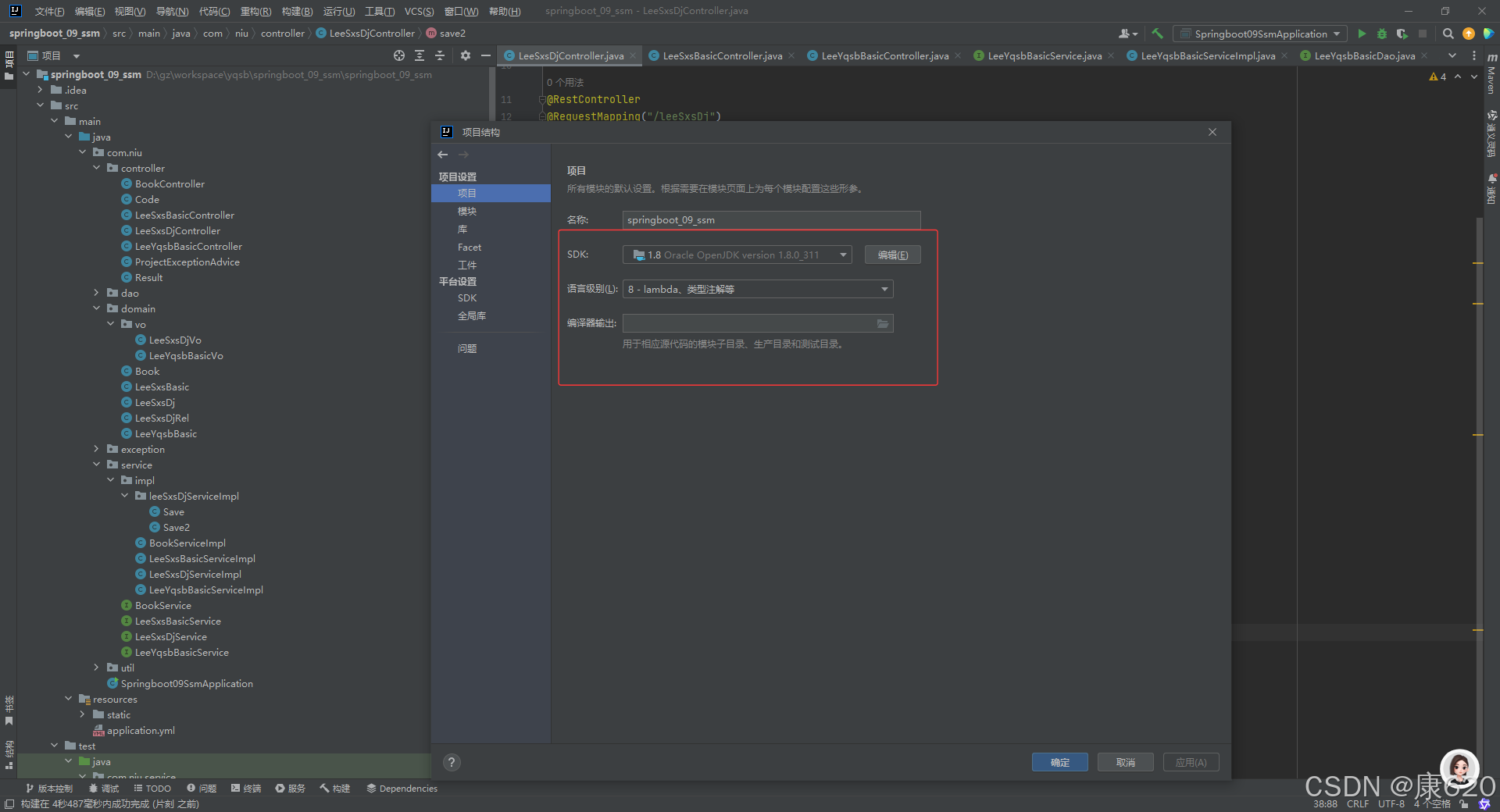Click the Build hammer icon in the toolbar
The height and width of the screenshot is (812, 1500).
(x=1157, y=34)
